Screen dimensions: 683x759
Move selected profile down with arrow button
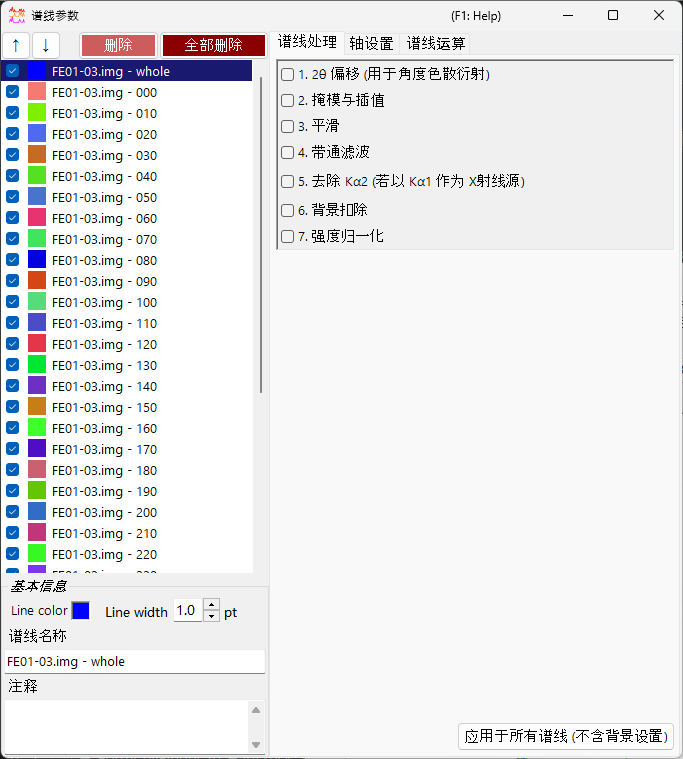click(46, 46)
